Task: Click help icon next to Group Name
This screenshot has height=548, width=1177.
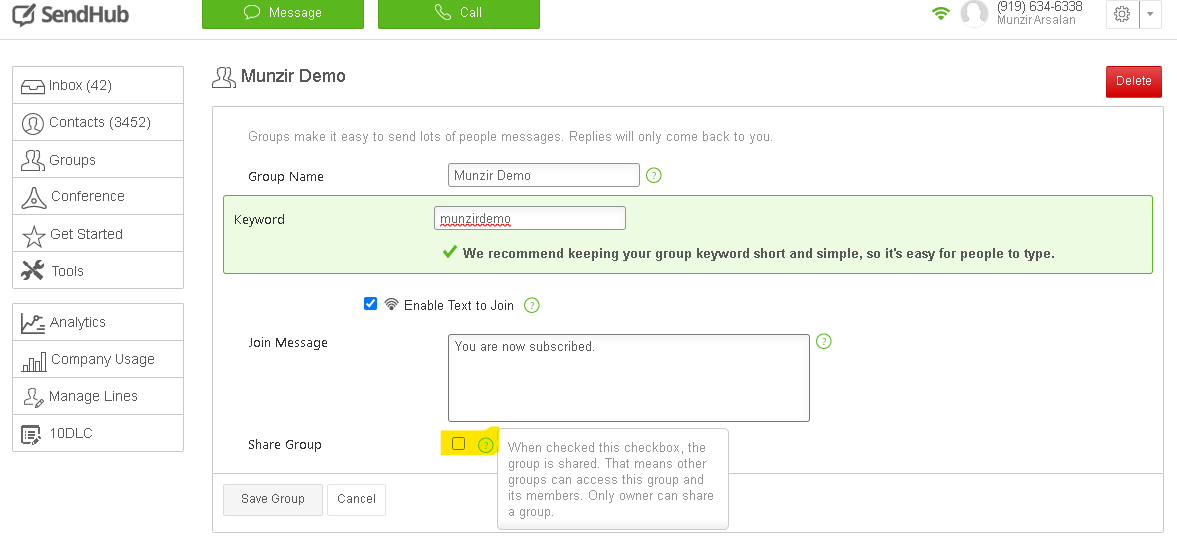Action: tap(654, 176)
